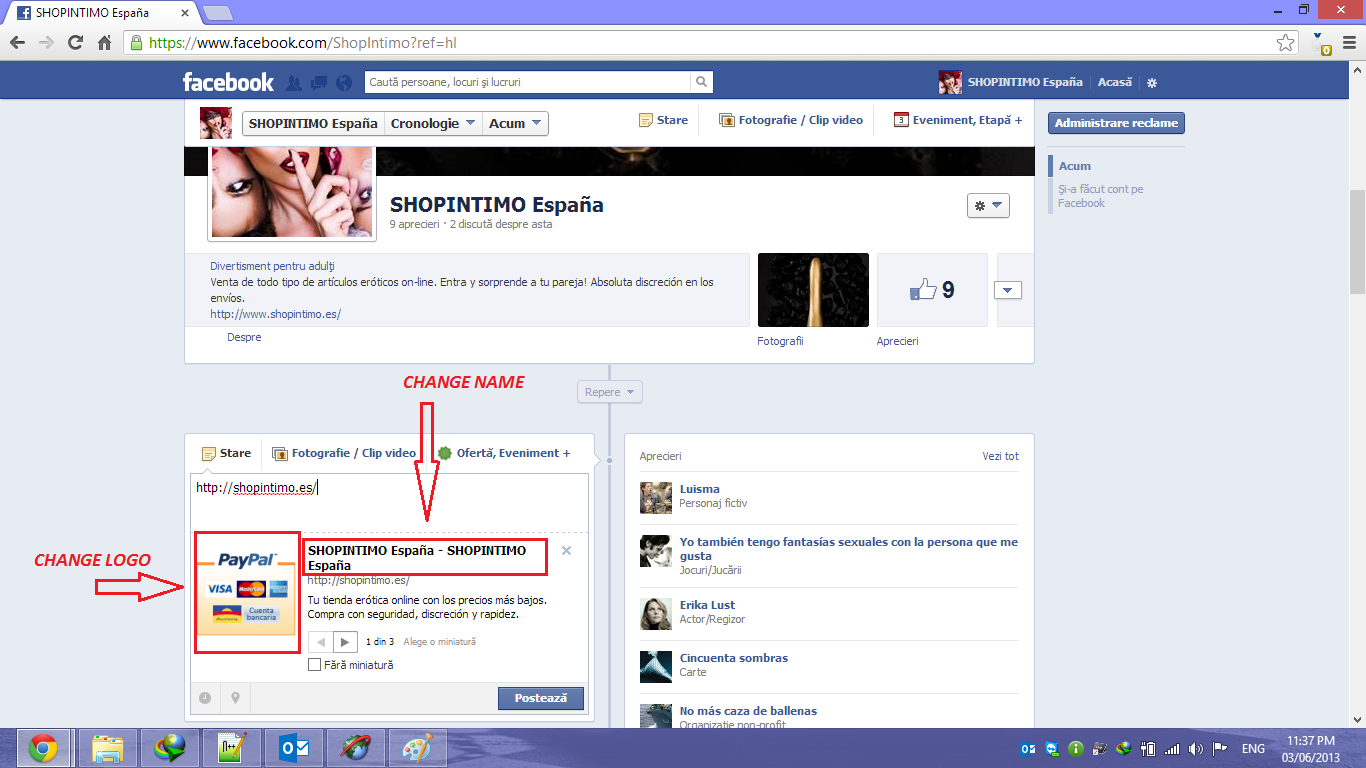The height and width of the screenshot is (768, 1366).
Task: Click Administrare reclame button
Action: pyautogui.click(x=1116, y=123)
